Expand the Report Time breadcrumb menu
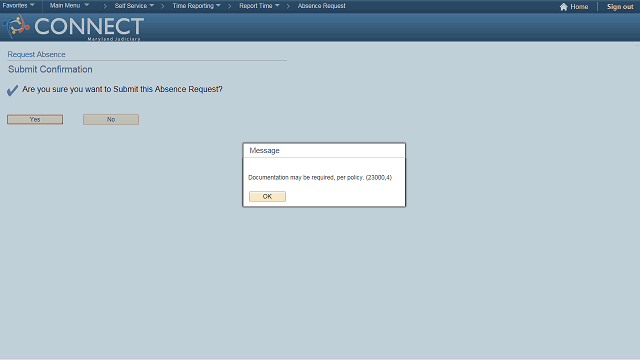The width and height of the screenshot is (640, 360). 259,6
